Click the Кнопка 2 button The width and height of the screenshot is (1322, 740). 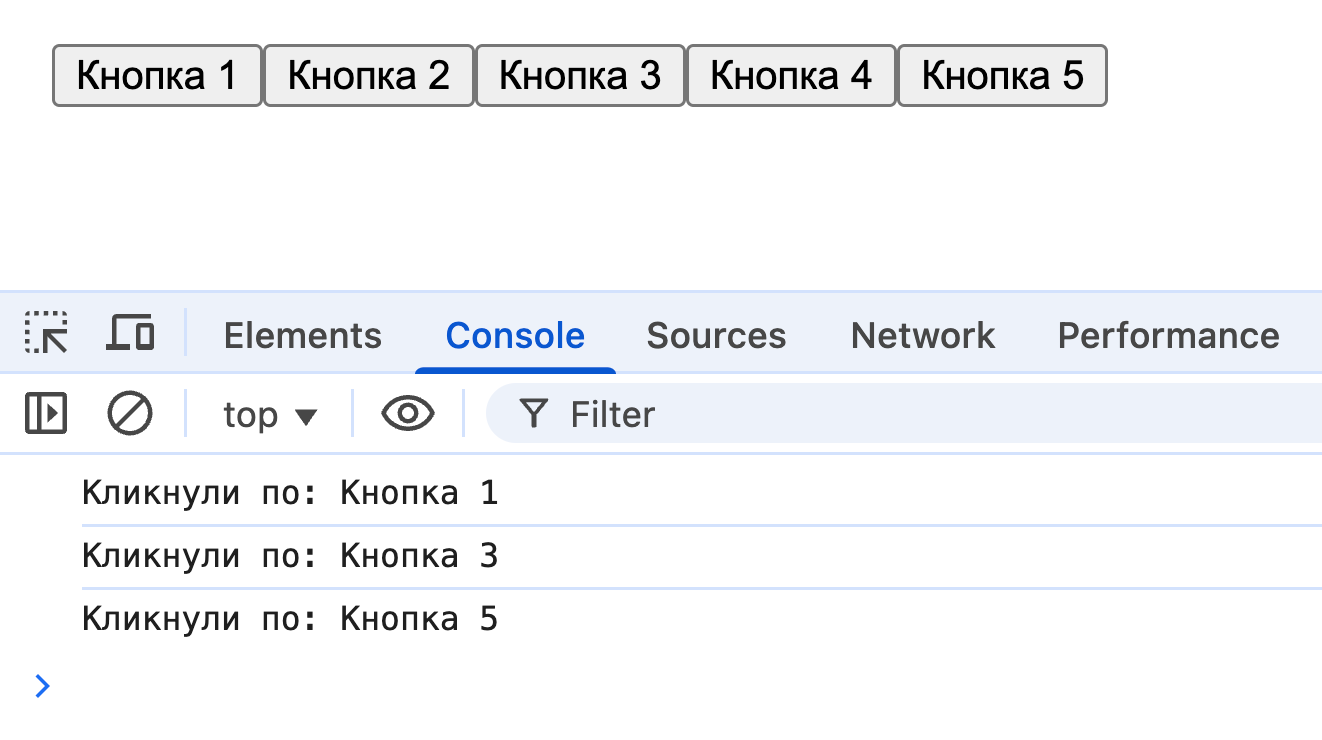[x=369, y=75]
